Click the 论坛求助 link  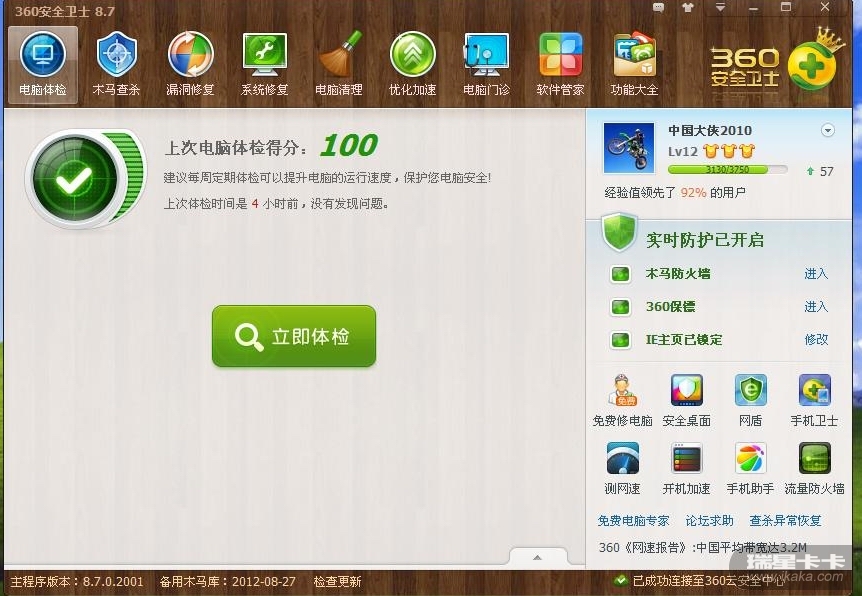(710, 521)
